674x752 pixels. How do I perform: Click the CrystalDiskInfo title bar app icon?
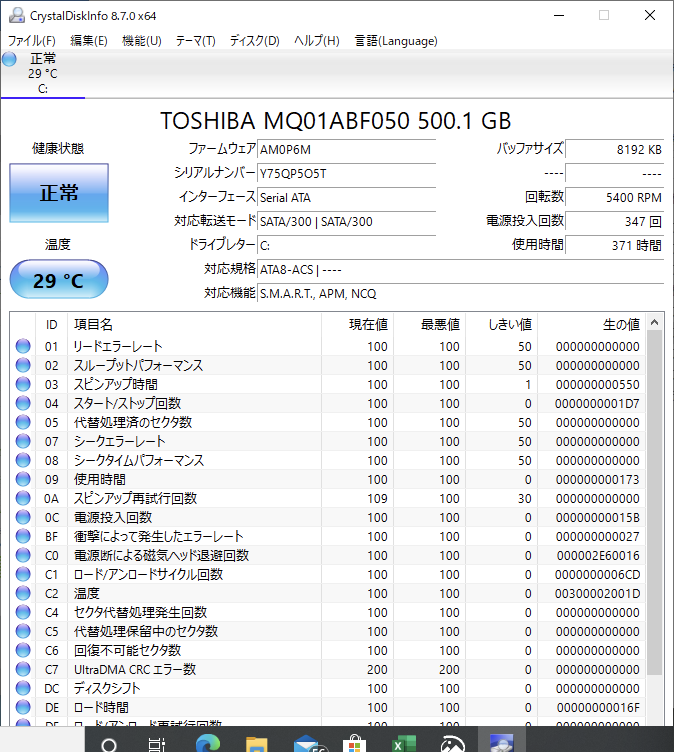click(x=17, y=15)
